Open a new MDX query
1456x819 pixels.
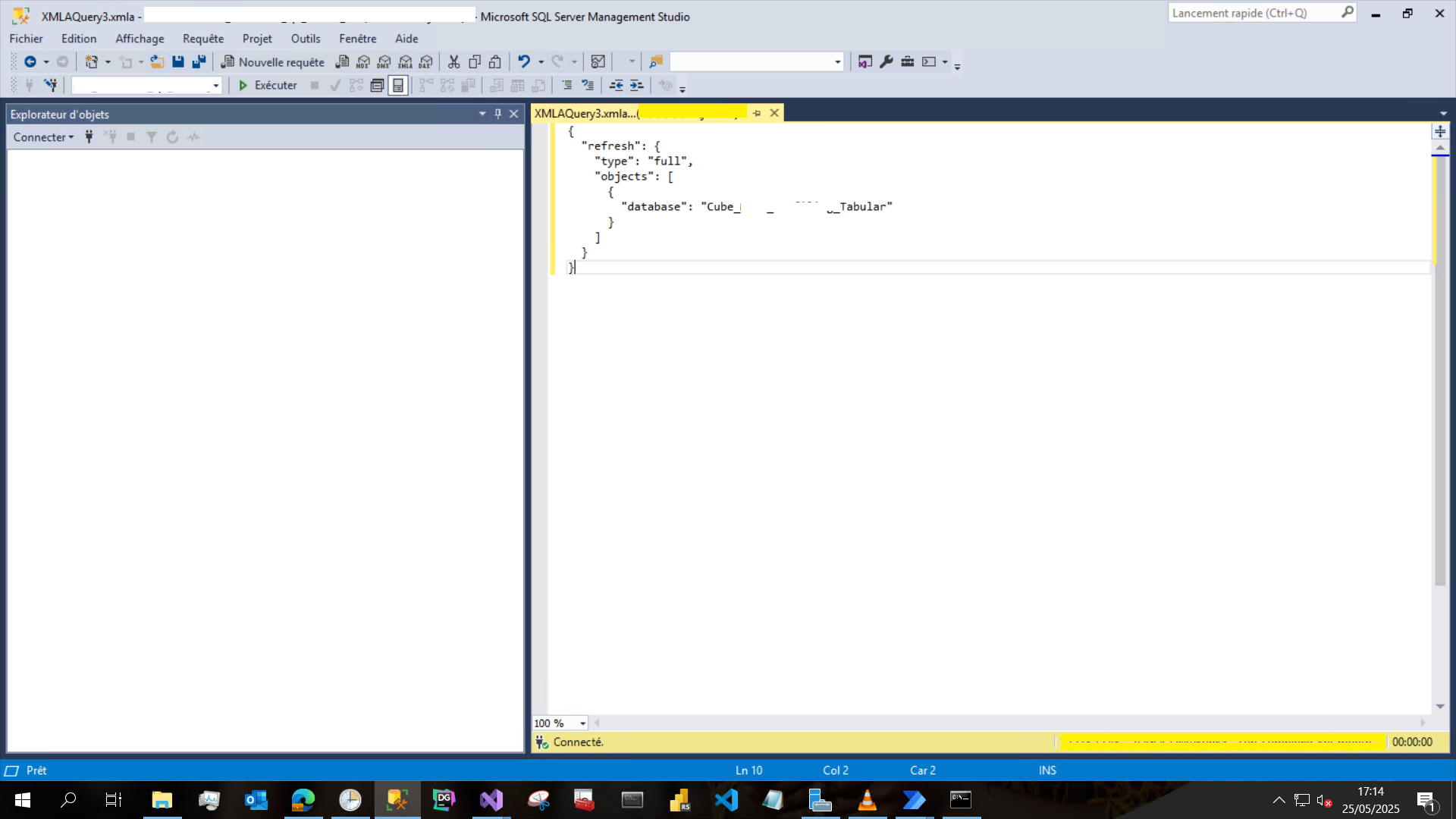(x=363, y=62)
